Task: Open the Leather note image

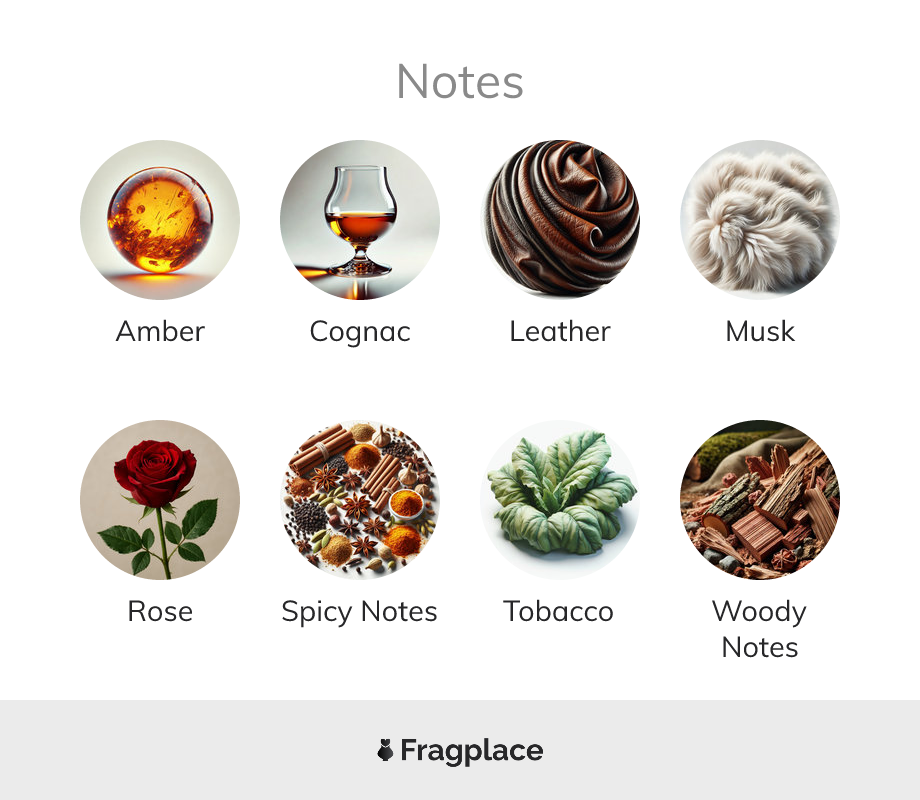Action: pyautogui.click(x=560, y=220)
